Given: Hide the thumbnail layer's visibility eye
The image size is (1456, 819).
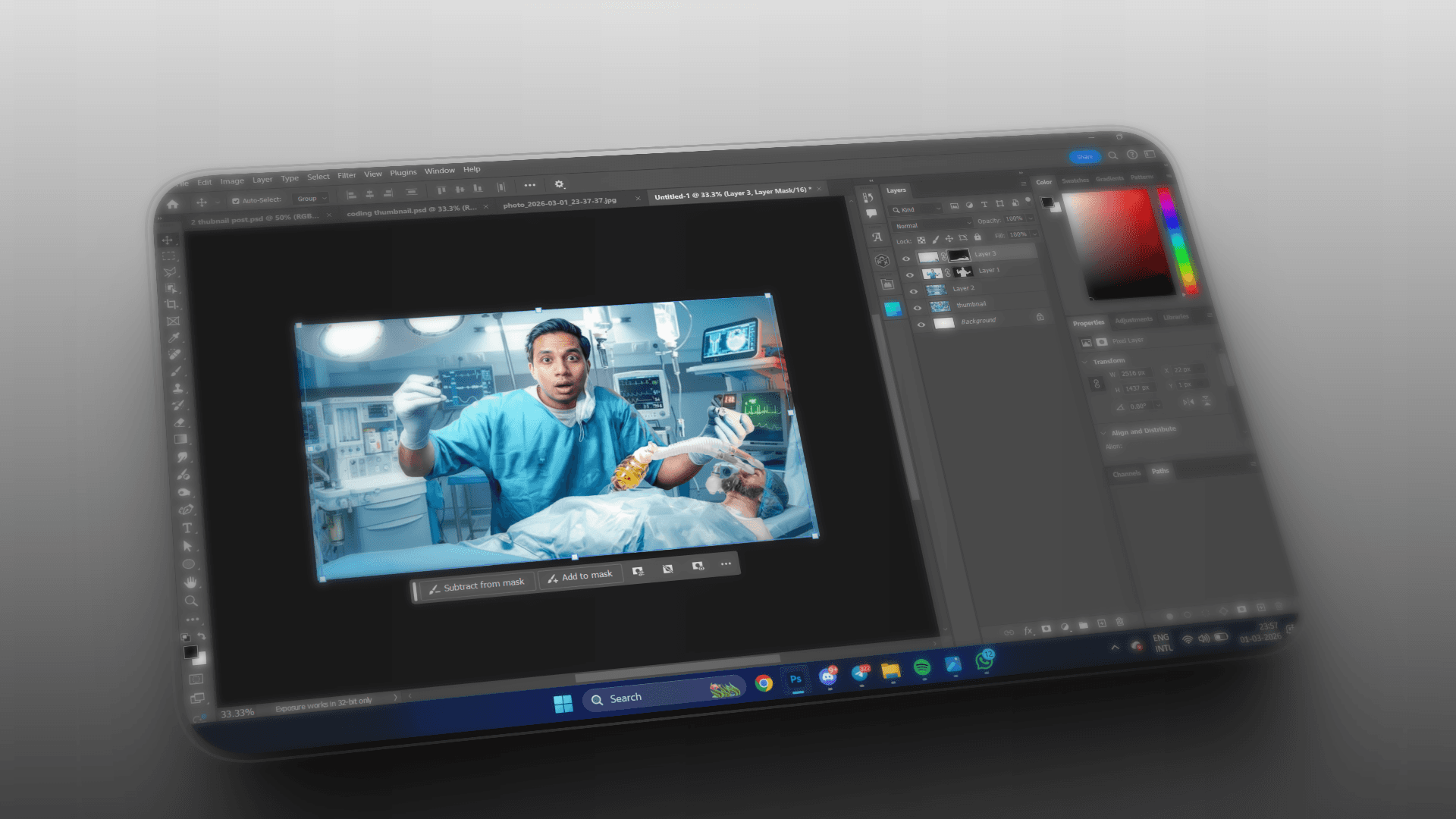Looking at the screenshot, I should click(918, 308).
